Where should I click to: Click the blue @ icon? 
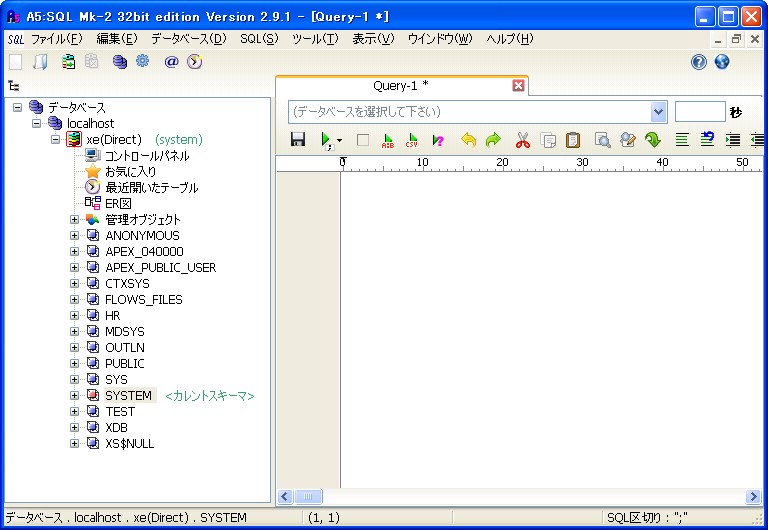[x=171, y=62]
